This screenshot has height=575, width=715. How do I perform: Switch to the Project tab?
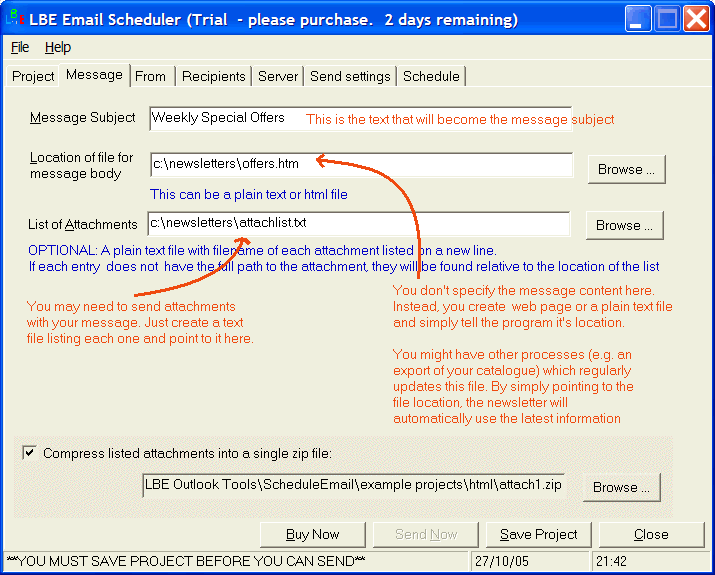33,76
